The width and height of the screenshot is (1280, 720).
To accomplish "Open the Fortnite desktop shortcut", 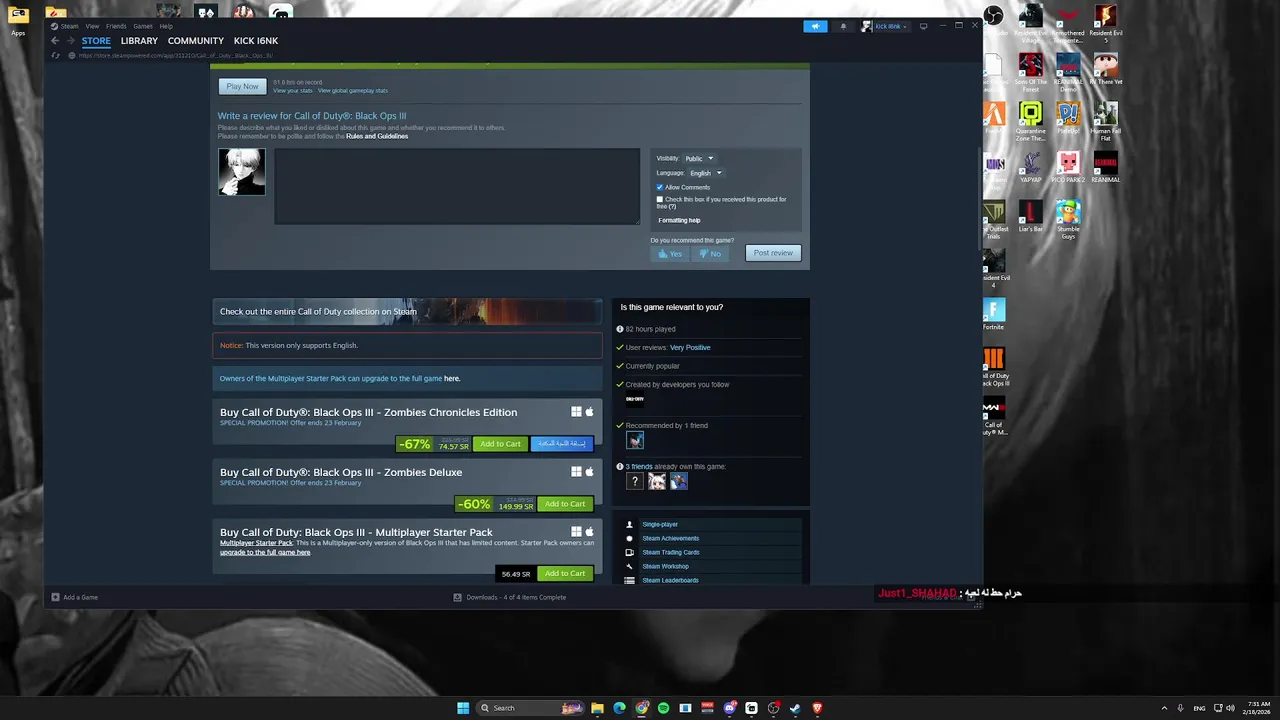I will pyautogui.click(x=994, y=314).
